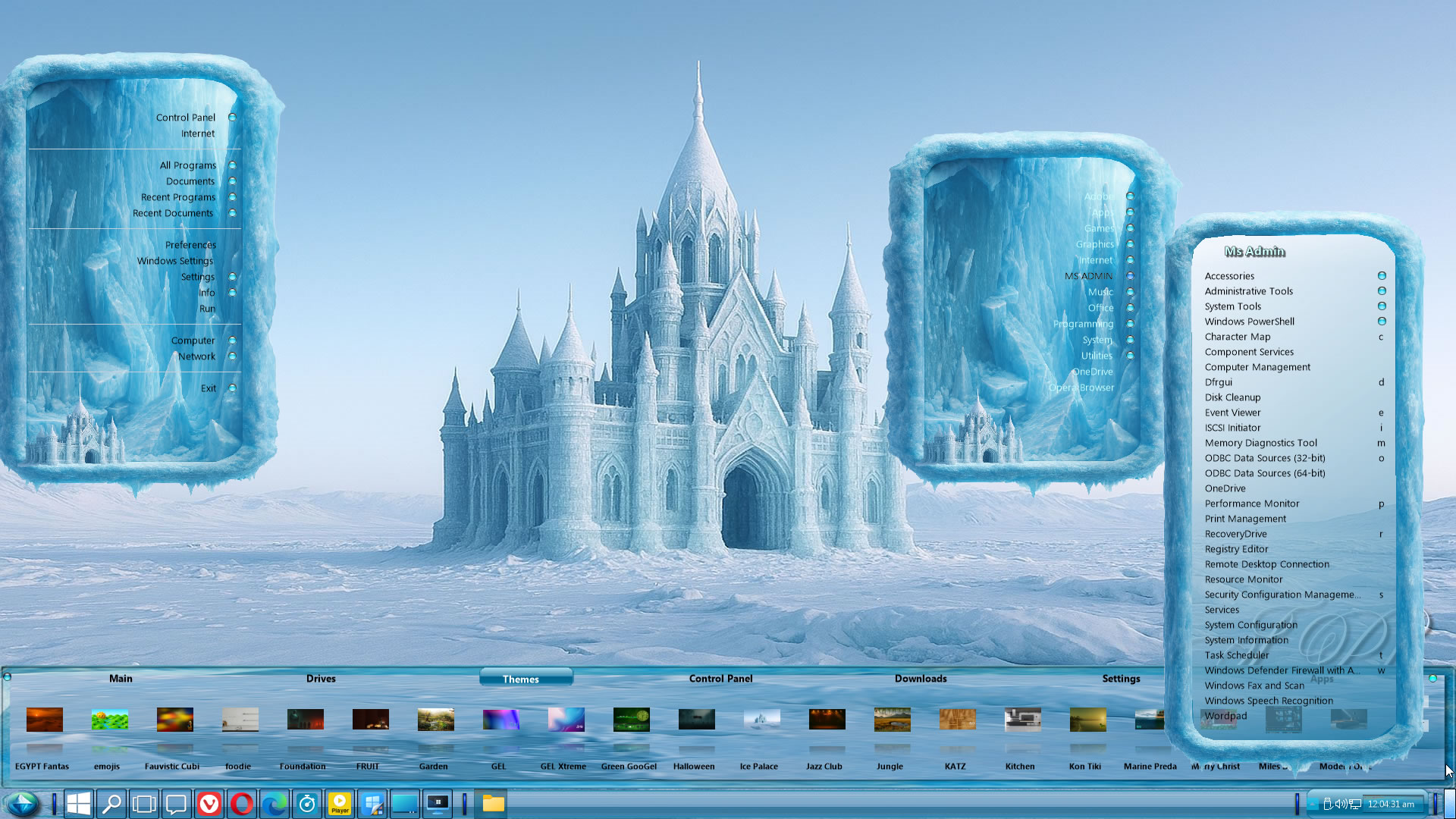Click Exit in the left menu
The image size is (1456, 819).
pyautogui.click(x=209, y=388)
